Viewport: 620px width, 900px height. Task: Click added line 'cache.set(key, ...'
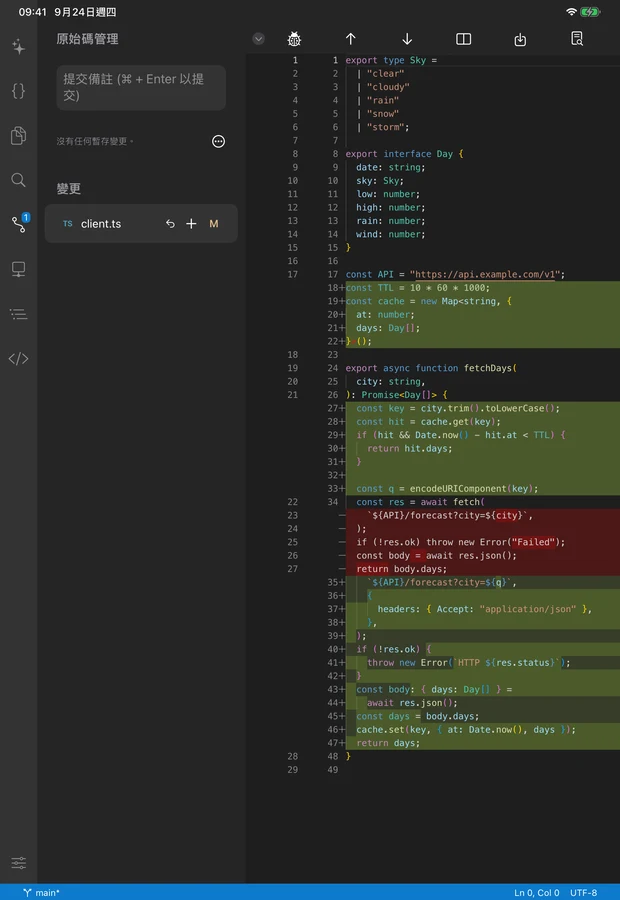point(466,730)
